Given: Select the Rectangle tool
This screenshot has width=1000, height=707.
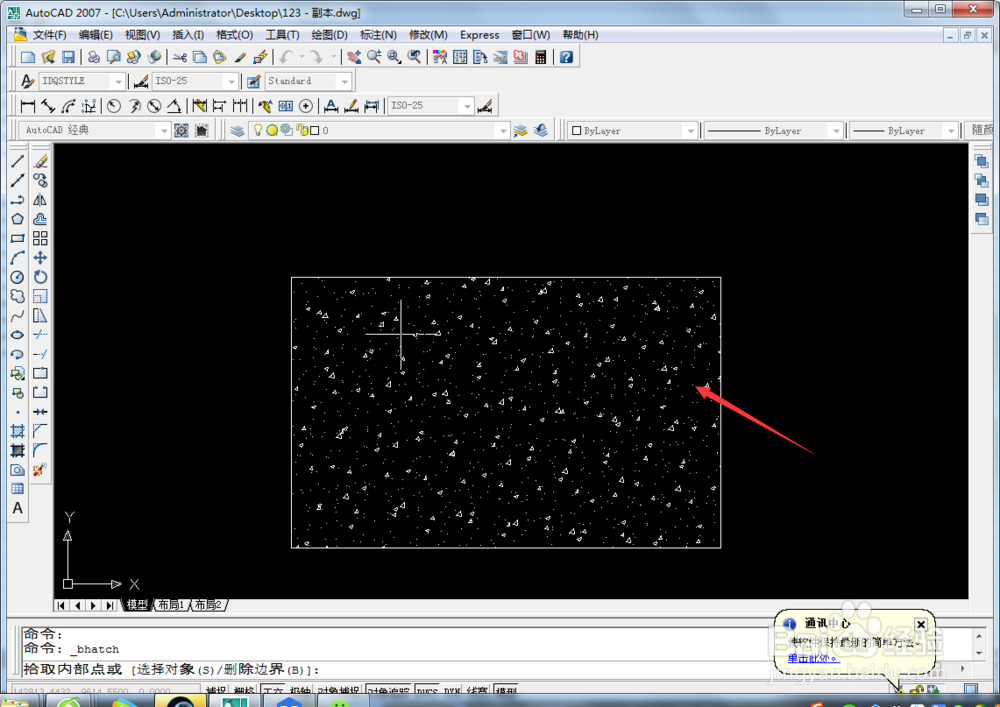Looking at the screenshot, I should [17, 238].
